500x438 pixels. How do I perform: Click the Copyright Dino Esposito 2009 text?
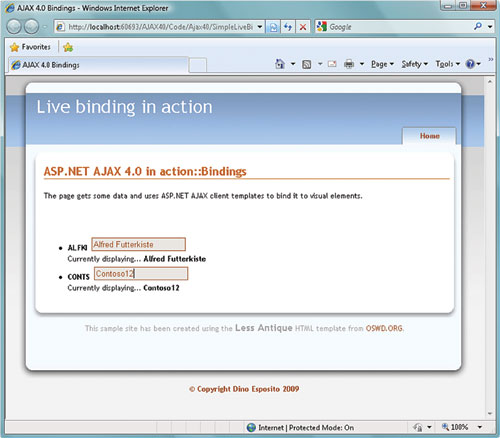tap(244, 389)
